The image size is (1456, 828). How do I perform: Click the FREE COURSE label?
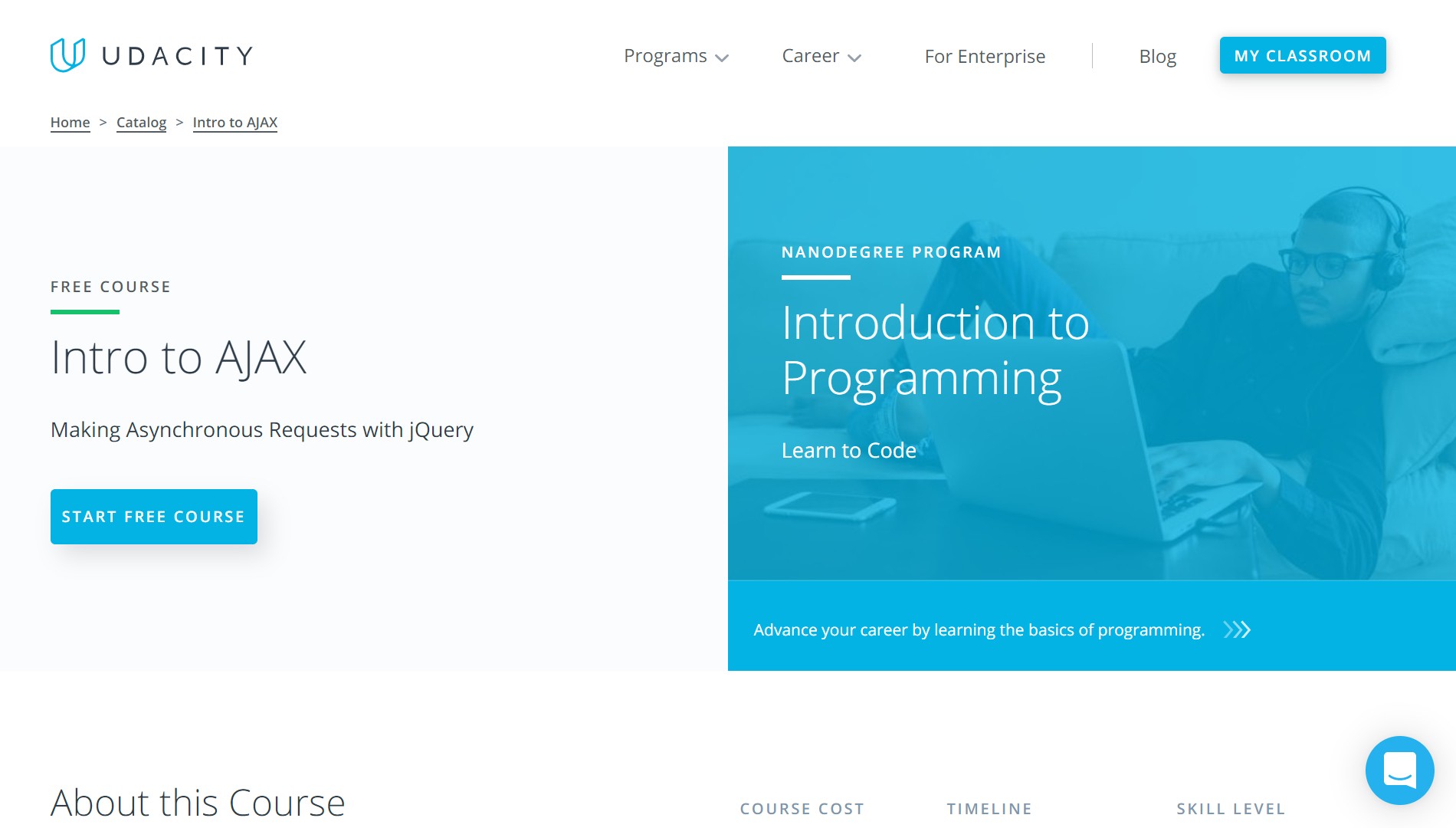pyautogui.click(x=110, y=287)
